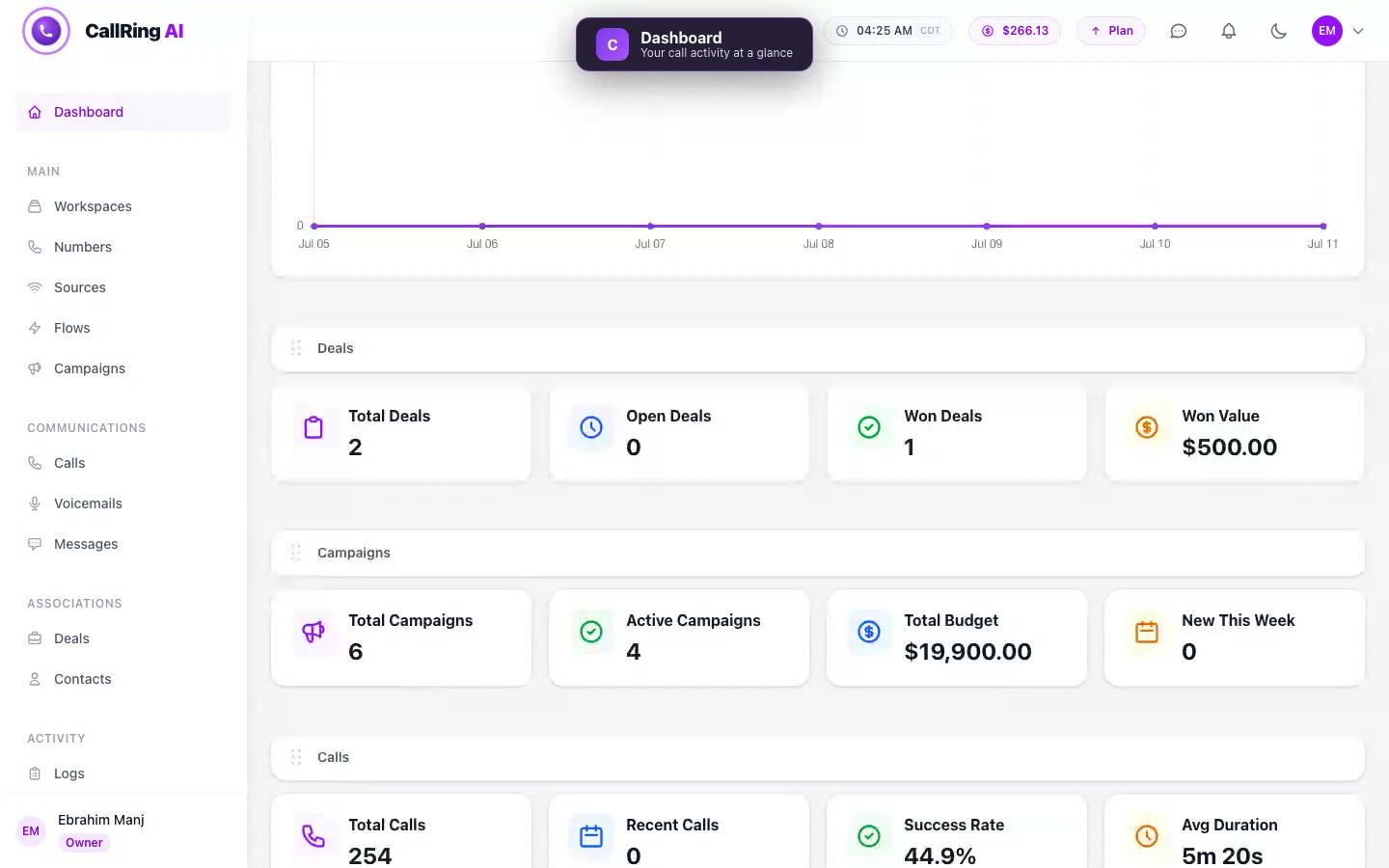1389x868 pixels.
Task: Click the Open Deals clock icon
Action: [x=591, y=427]
